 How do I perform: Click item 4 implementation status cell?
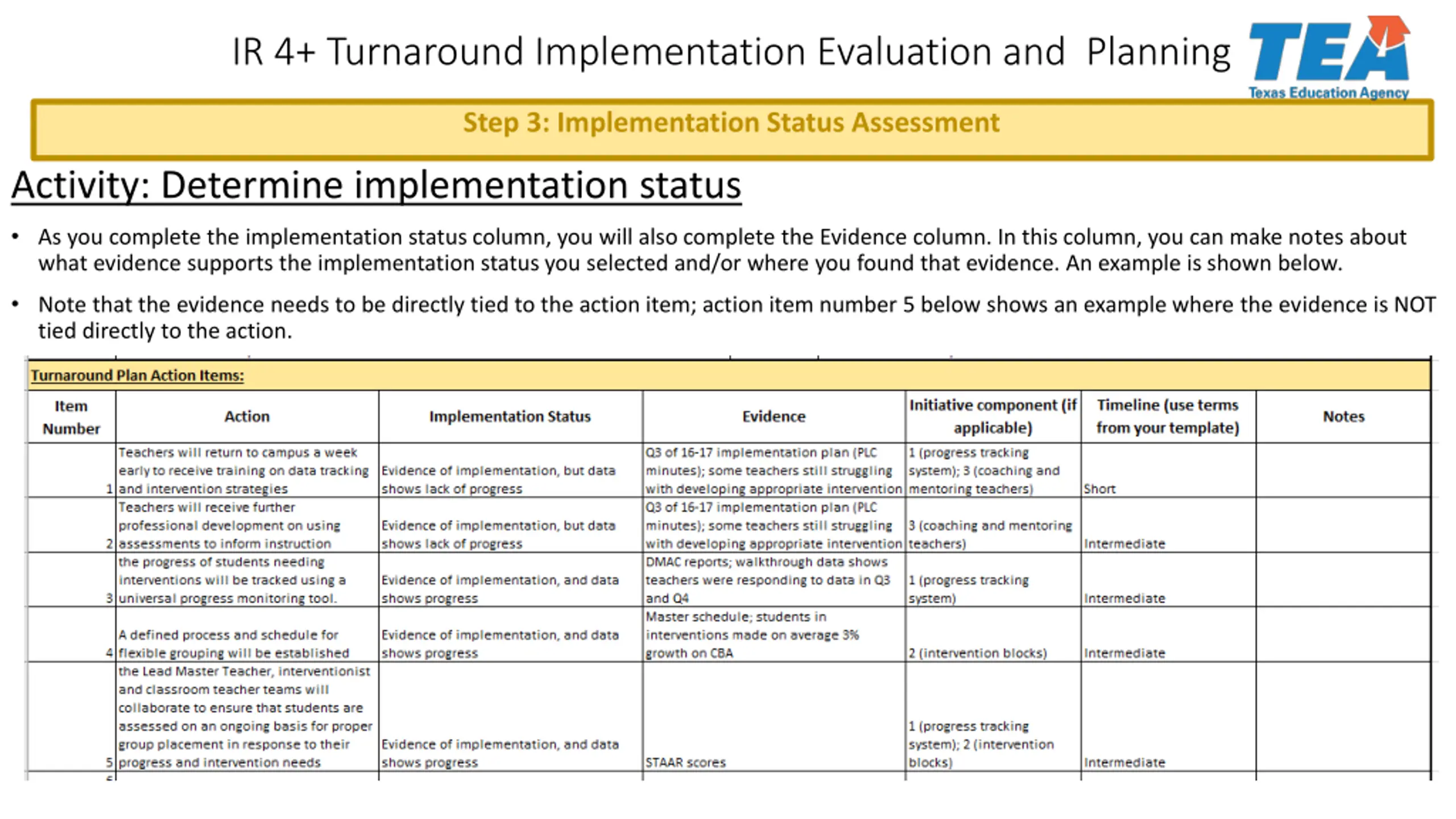tap(510, 634)
